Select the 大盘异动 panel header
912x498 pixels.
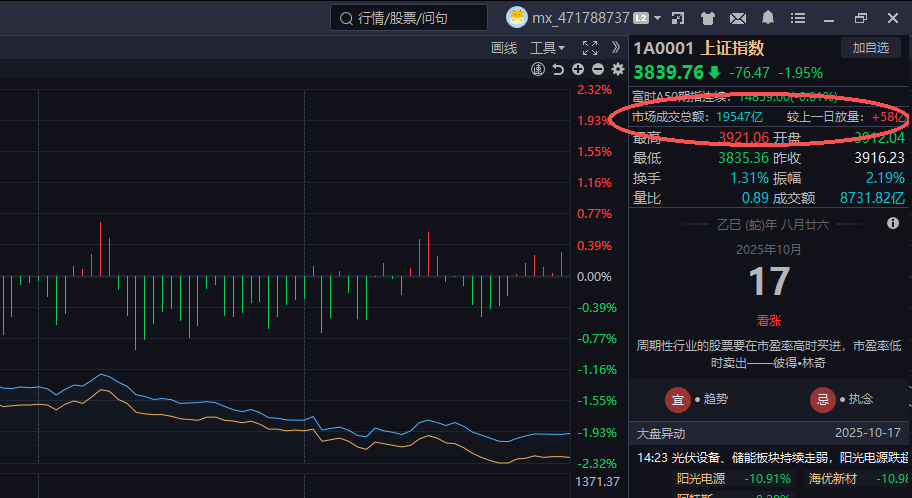click(661, 434)
